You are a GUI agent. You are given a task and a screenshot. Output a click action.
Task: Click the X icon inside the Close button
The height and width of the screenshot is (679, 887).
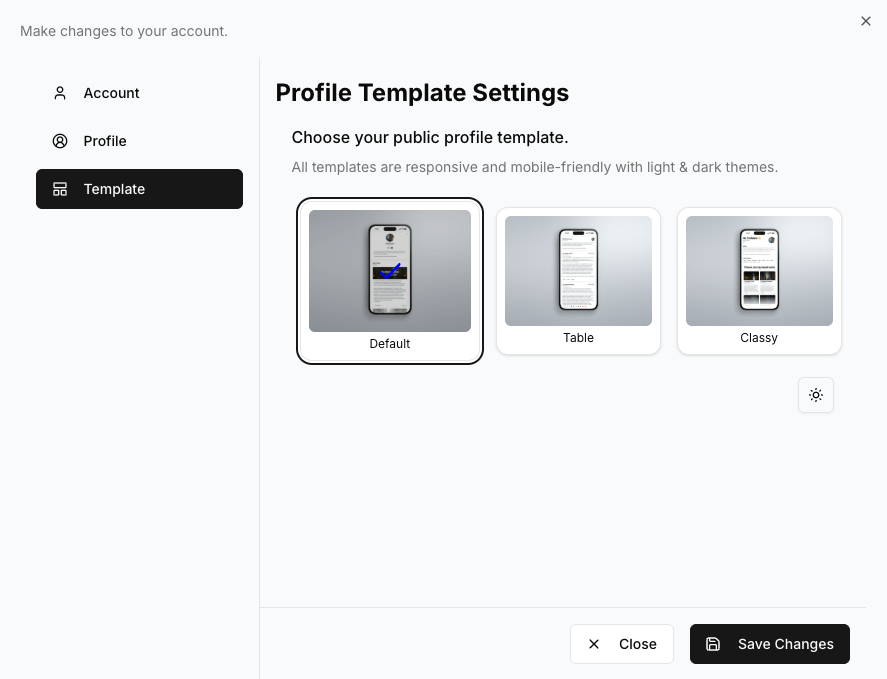[594, 644]
